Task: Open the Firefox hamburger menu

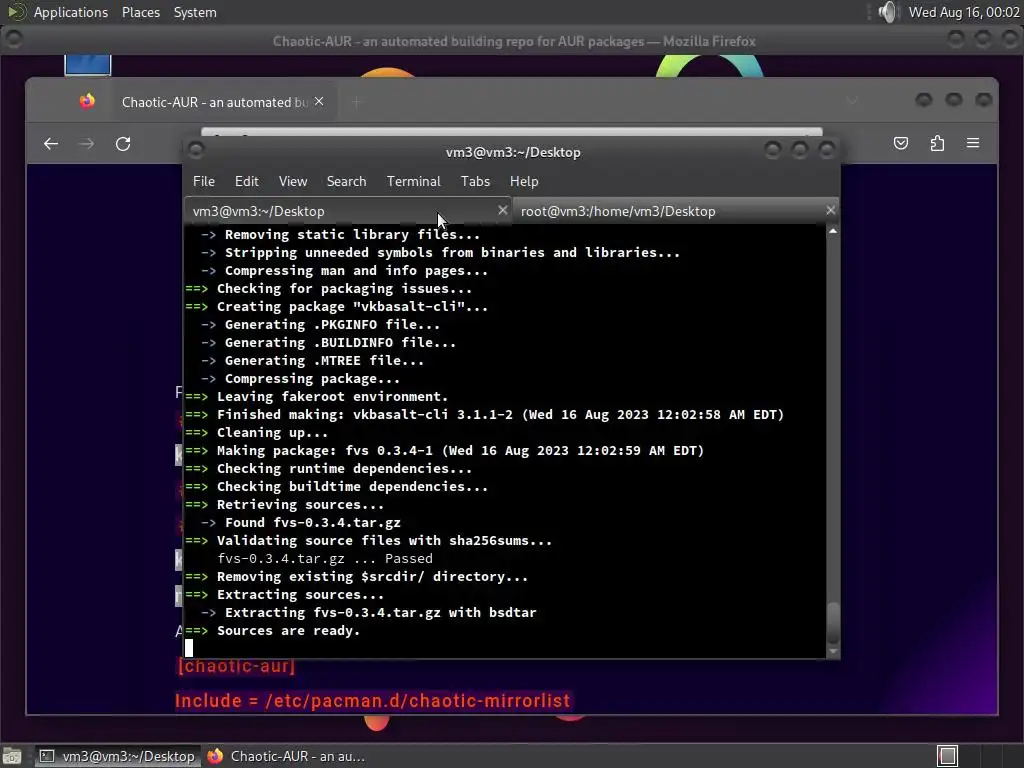Action: (x=973, y=143)
